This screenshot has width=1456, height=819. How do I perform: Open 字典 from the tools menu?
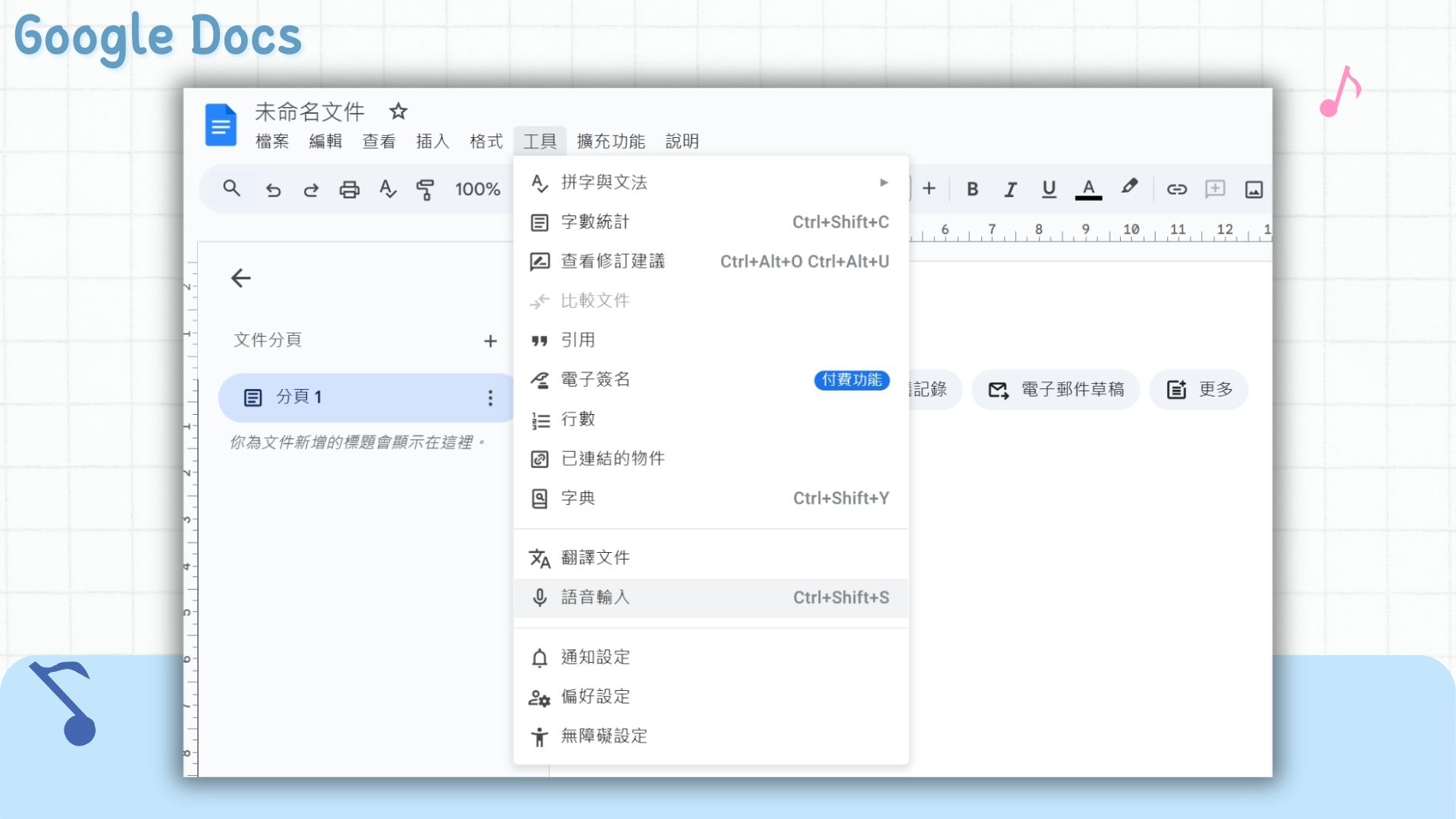711,498
